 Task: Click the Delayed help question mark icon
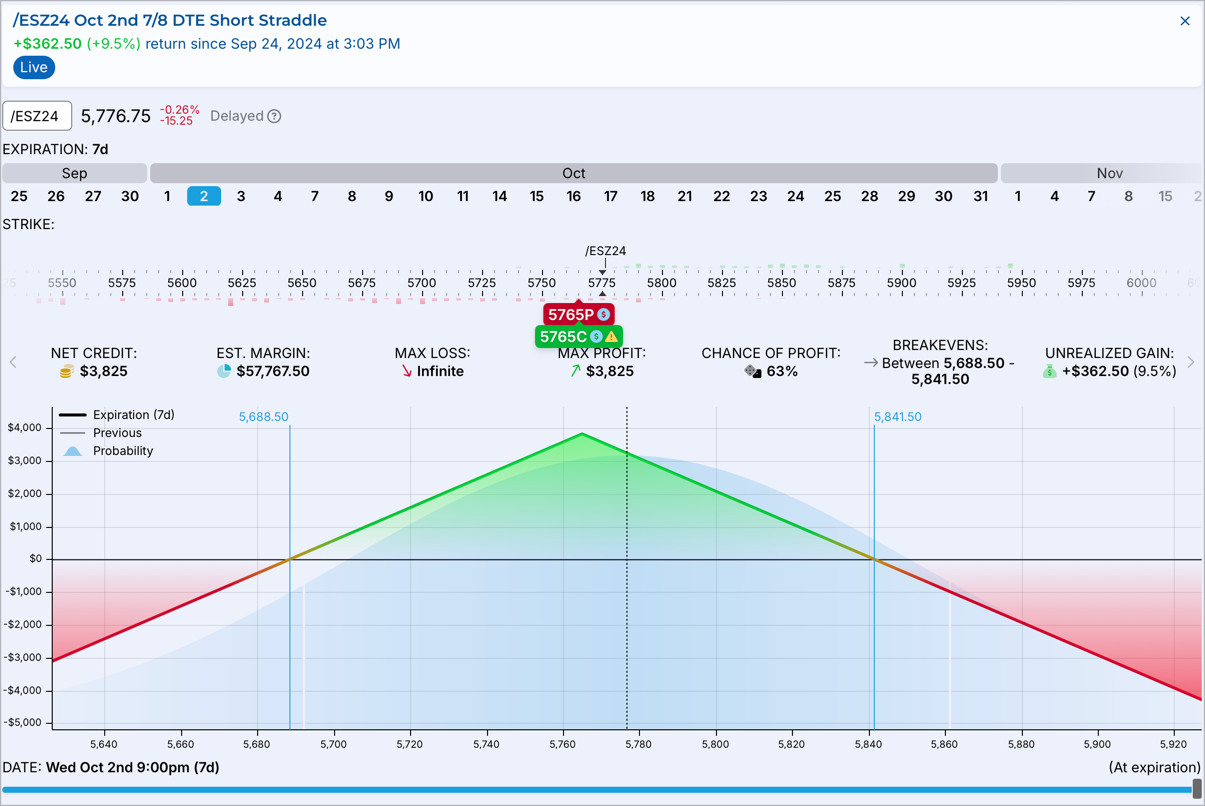[x=274, y=116]
